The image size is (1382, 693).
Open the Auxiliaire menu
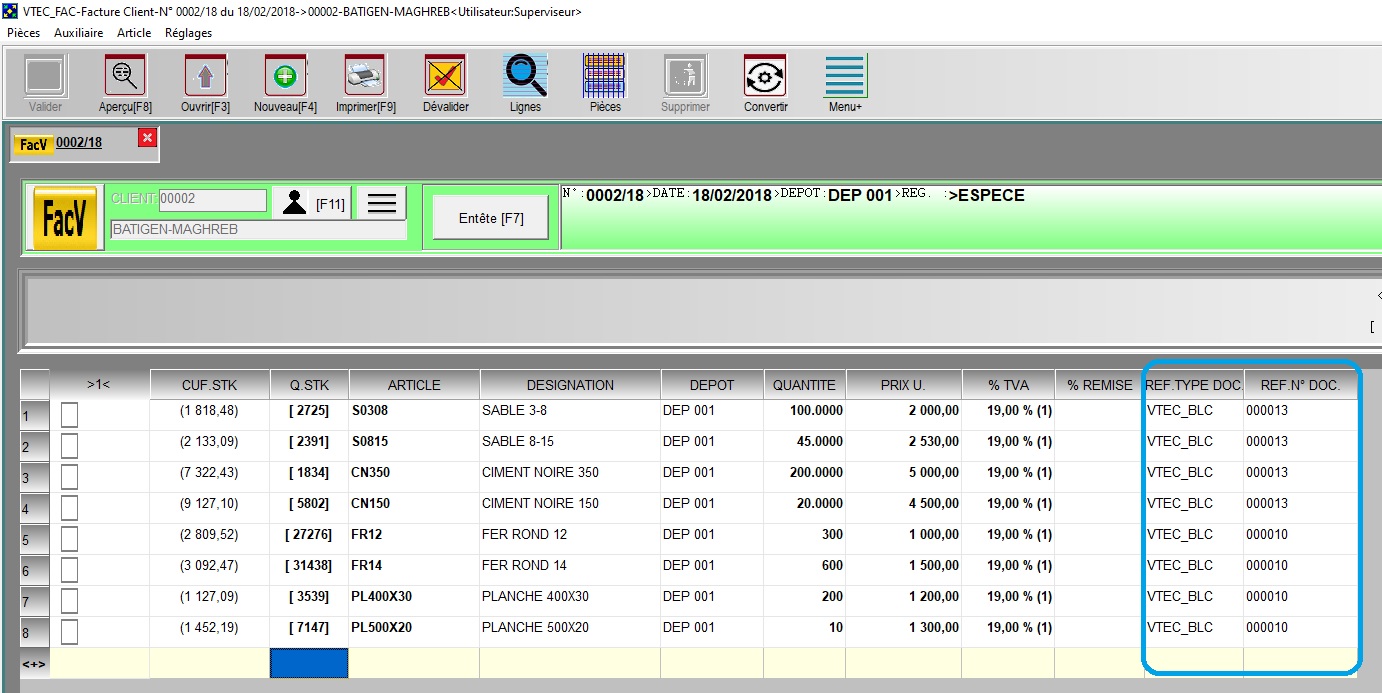[79, 33]
